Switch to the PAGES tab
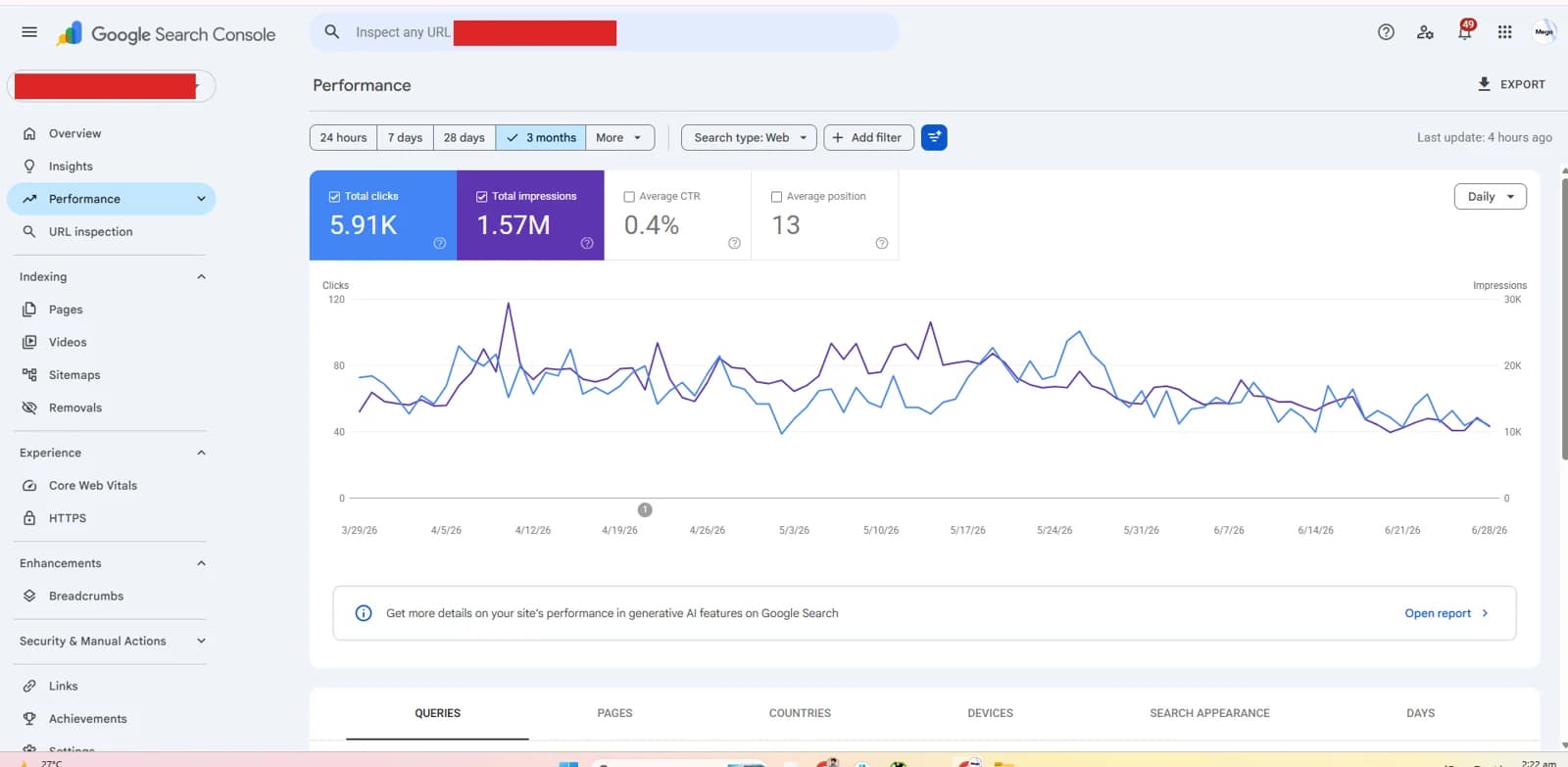This screenshot has width=1568, height=767. click(614, 714)
